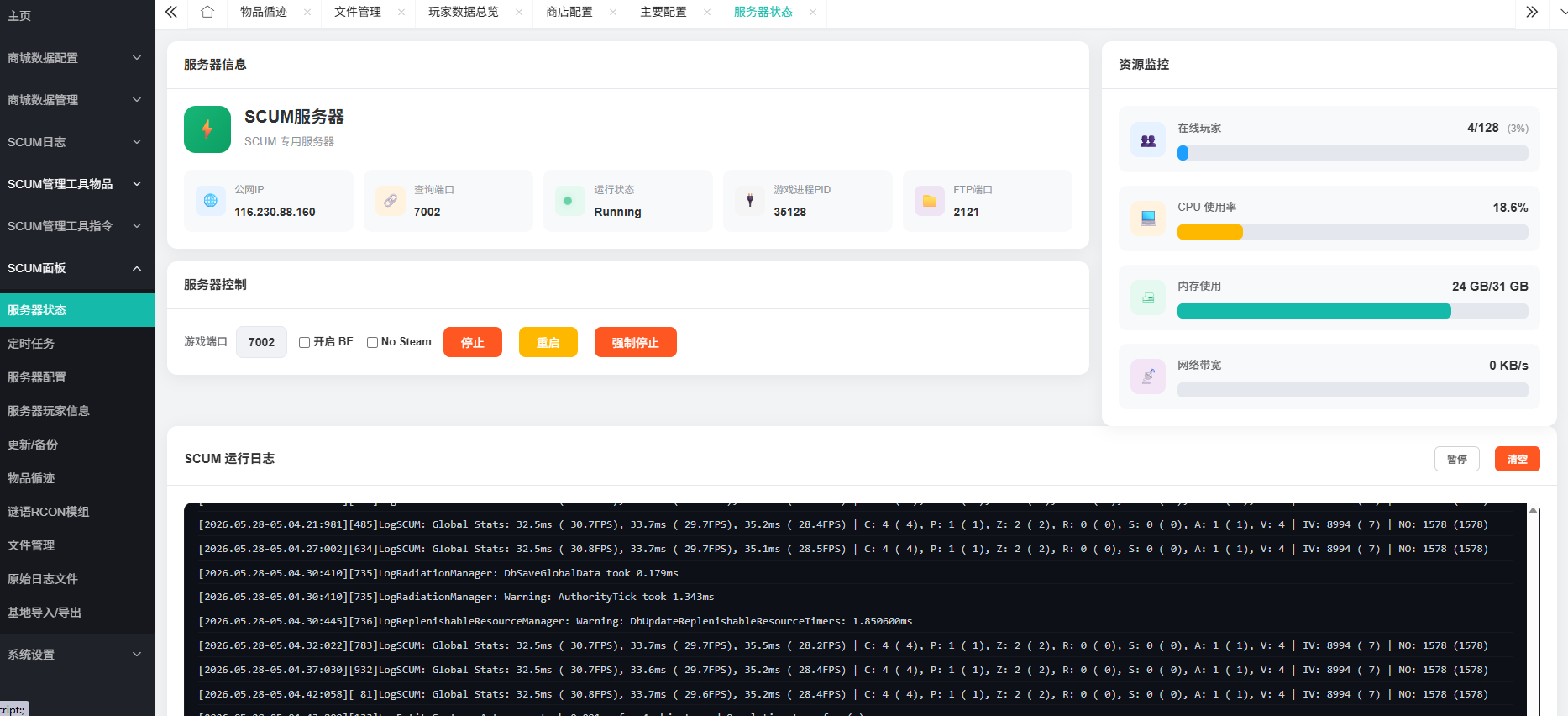1568x716 pixels.
Task: Expand 系统设置 sidebar menu
Action: [x=77, y=655]
